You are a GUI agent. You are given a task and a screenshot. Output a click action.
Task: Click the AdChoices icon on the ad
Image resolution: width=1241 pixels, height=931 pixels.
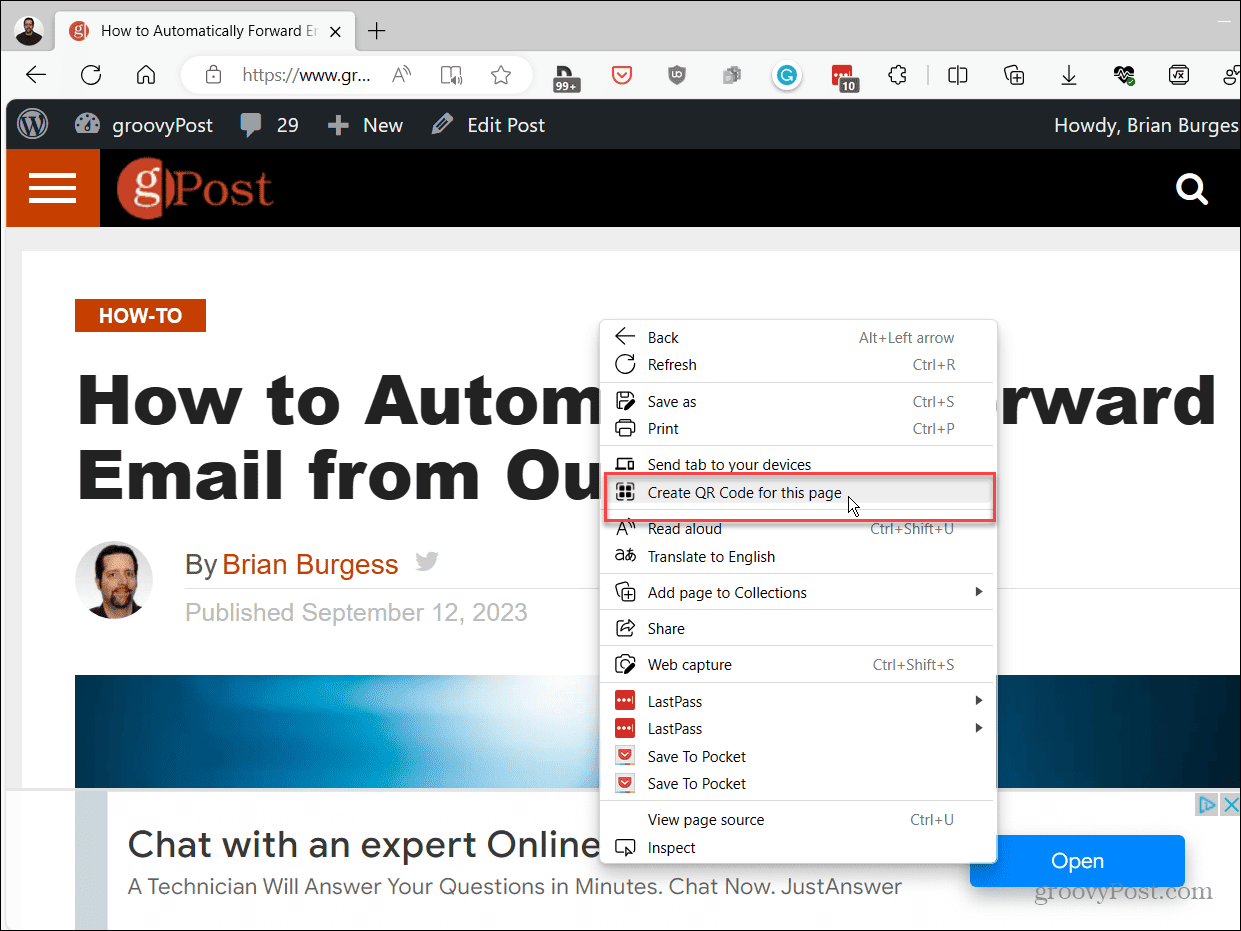[1207, 804]
